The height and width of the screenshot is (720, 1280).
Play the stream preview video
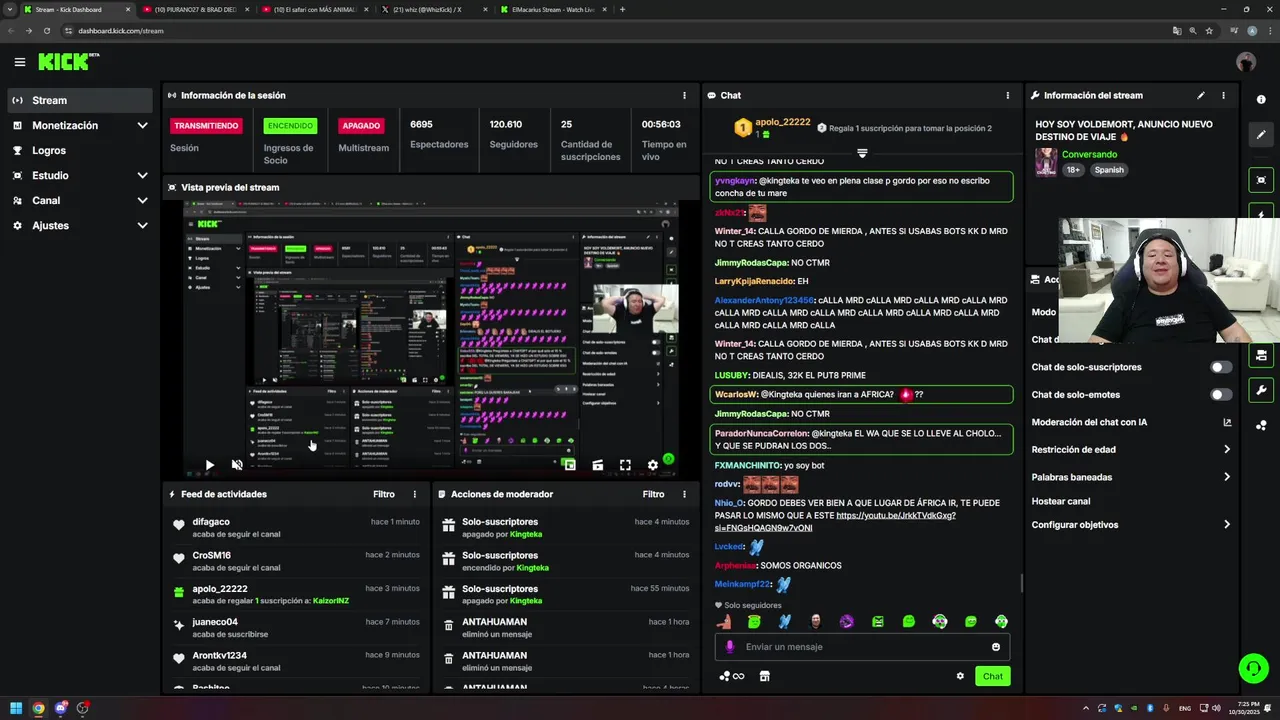tap(209, 465)
